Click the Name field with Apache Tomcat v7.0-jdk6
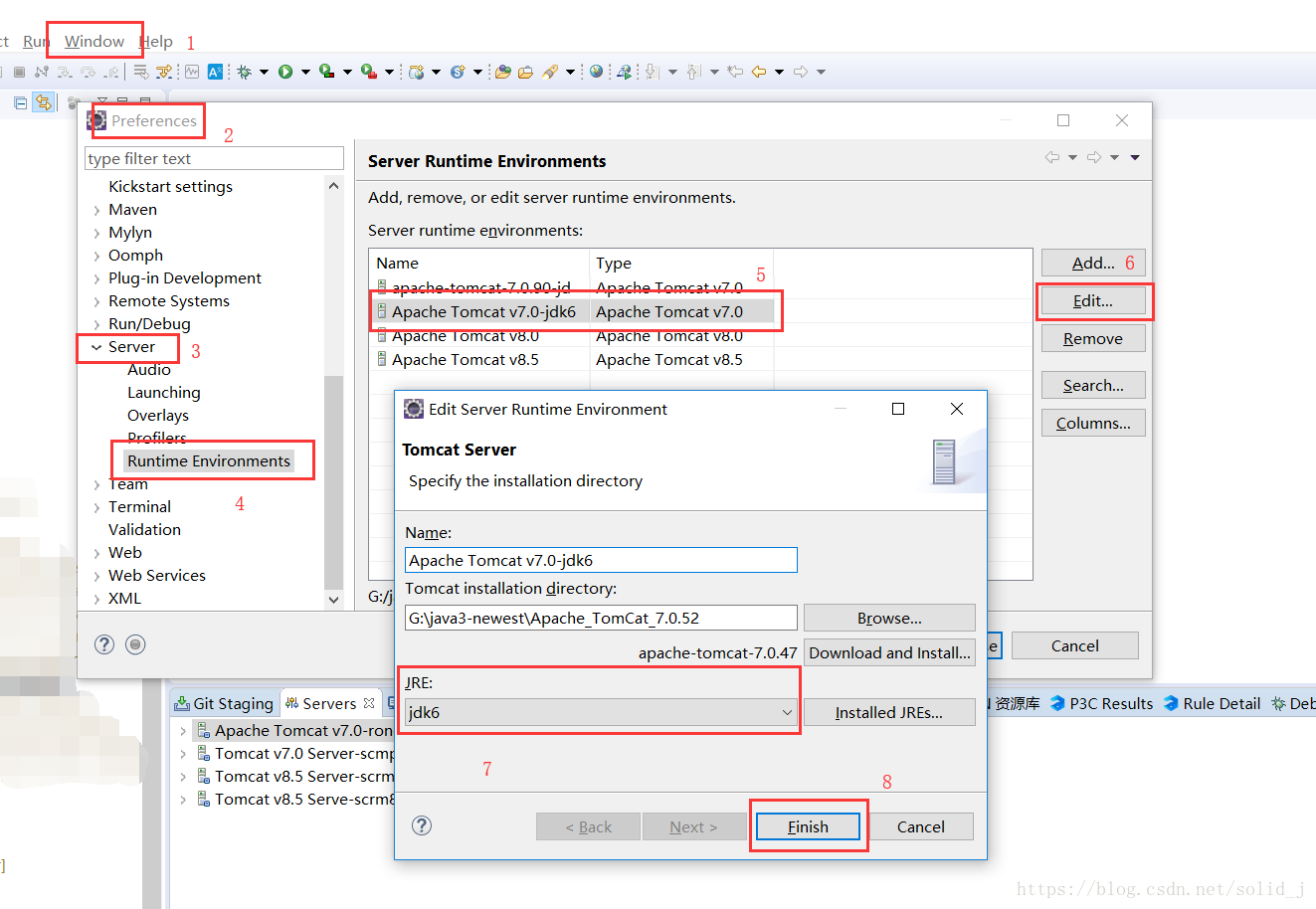Image resolution: width=1316 pixels, height=909 pixels. [601, 560]
